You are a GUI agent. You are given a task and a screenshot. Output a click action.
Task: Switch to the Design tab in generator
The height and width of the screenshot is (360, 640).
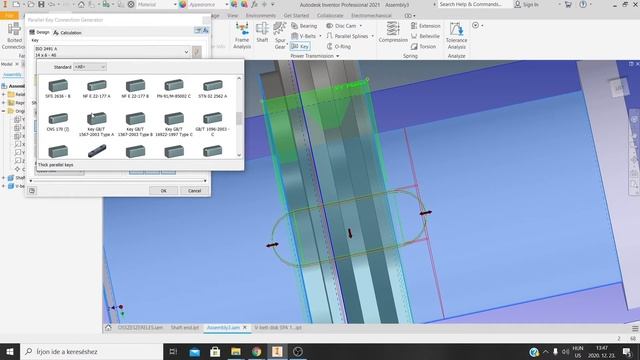coord(39,32)
